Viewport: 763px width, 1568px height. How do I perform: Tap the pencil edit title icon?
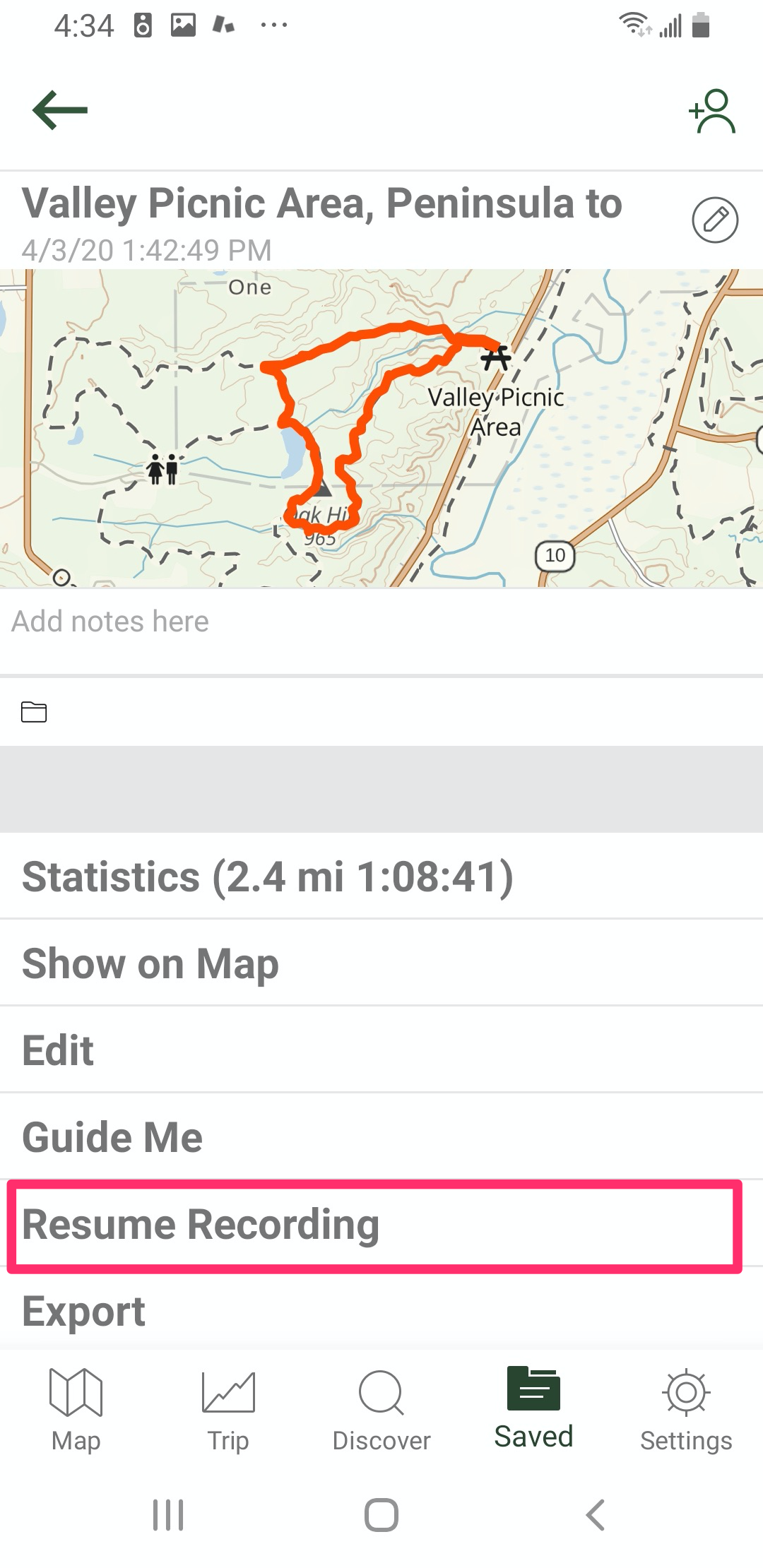point(715,220)
